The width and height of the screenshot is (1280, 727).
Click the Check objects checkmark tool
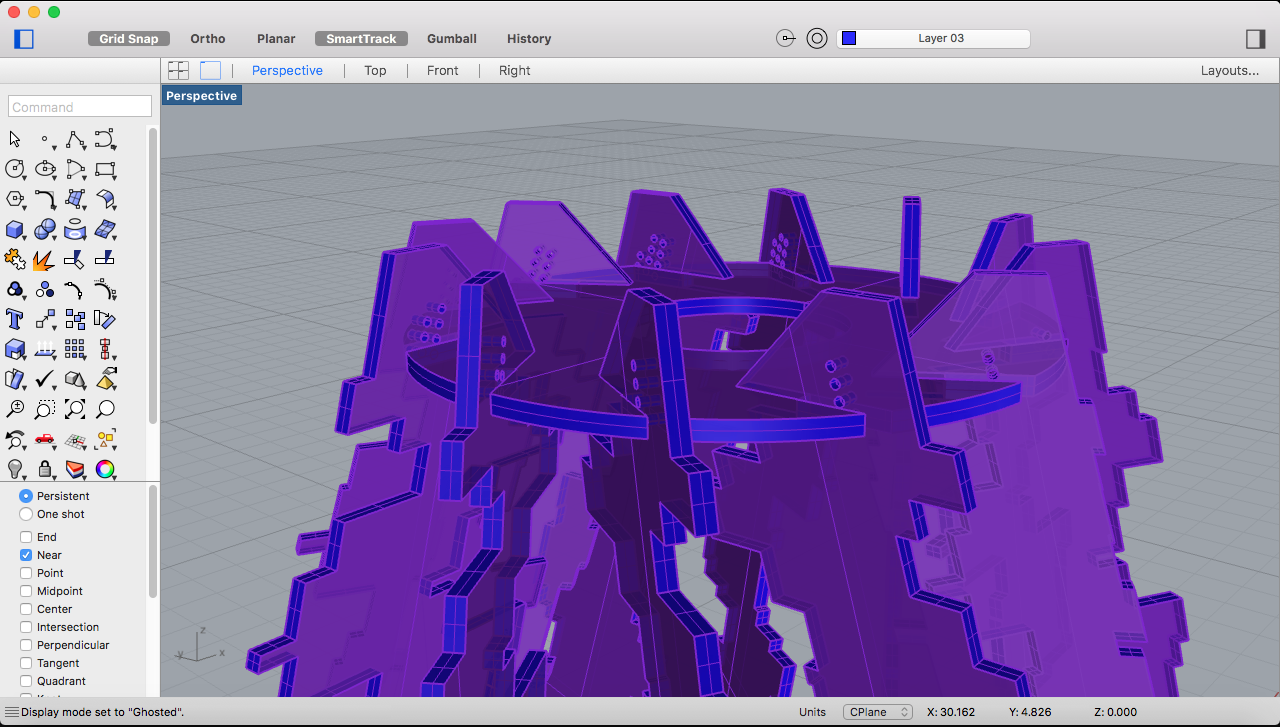(x=45, y=379)
